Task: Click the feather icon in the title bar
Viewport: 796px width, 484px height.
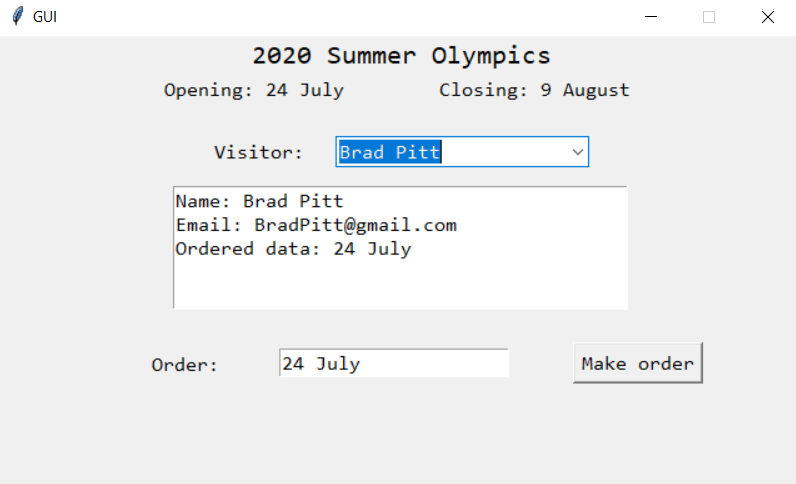Action: 17,17
